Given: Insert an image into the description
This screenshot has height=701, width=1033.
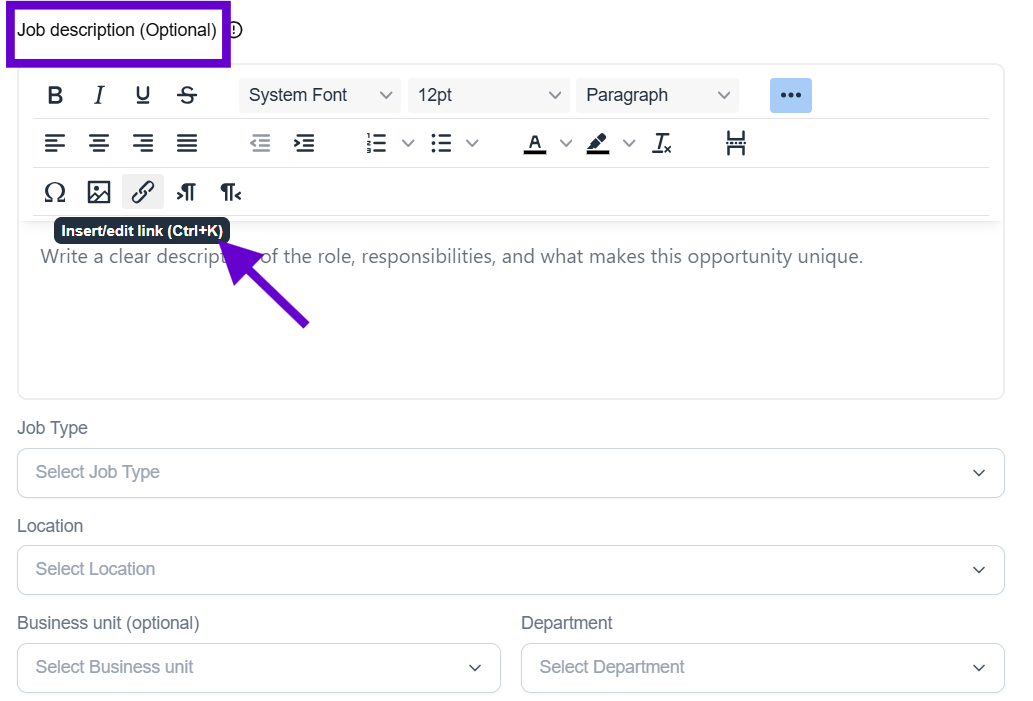Looking at the screenshot, I should [x=99, y=192].
